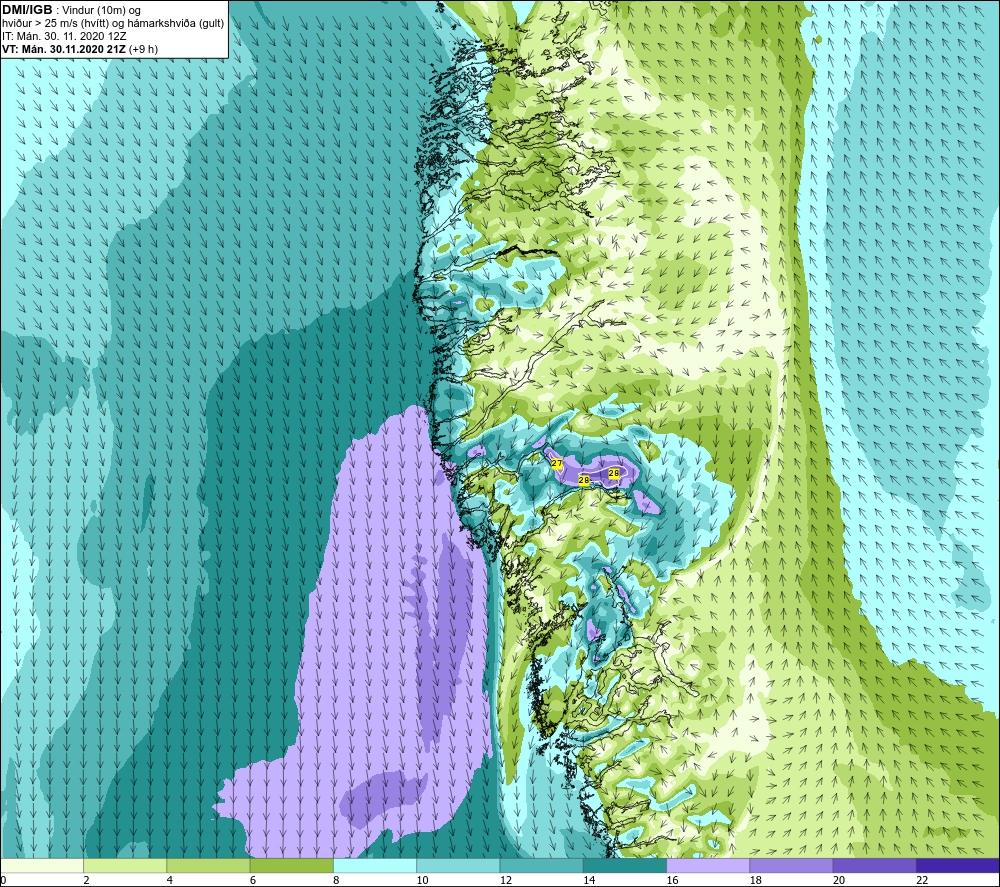
Task: Click the 'Vindur (10m) og' text
Action: pyautogui.click(x=103, y=11)
